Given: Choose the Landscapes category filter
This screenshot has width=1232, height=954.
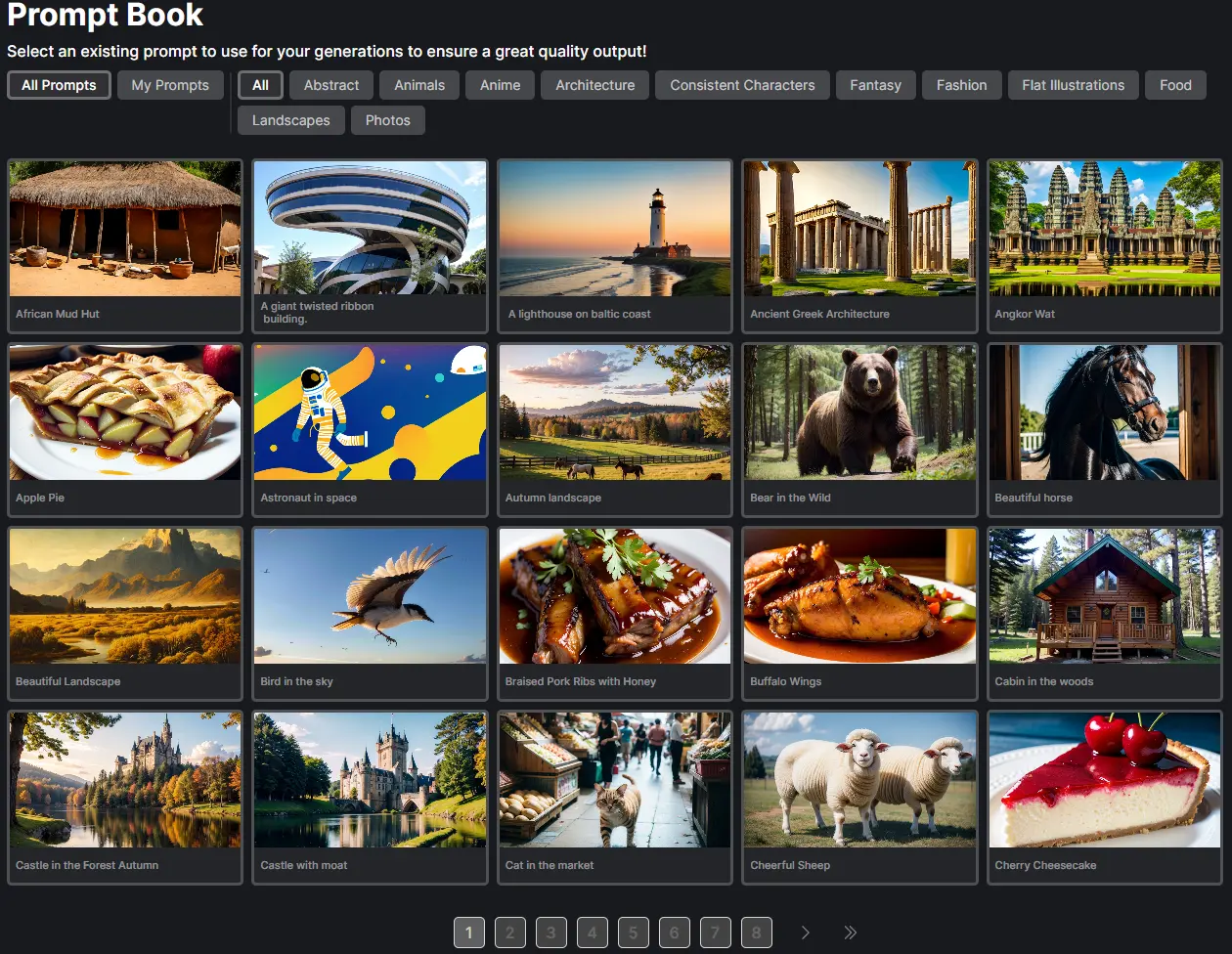Looking at the screenshot, I should [290, 120].
